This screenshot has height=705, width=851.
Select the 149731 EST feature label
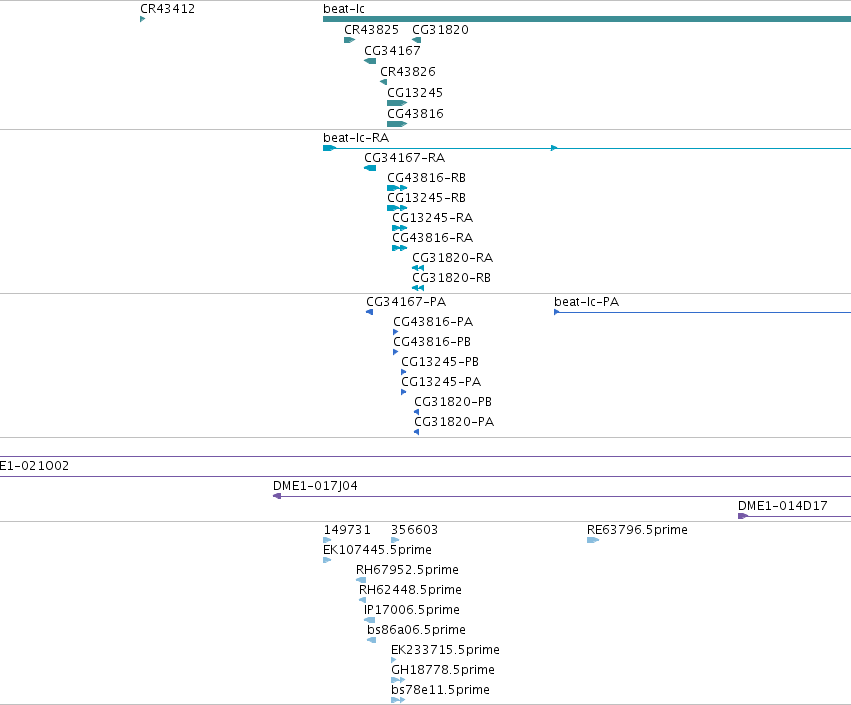[x=347, y=530]
